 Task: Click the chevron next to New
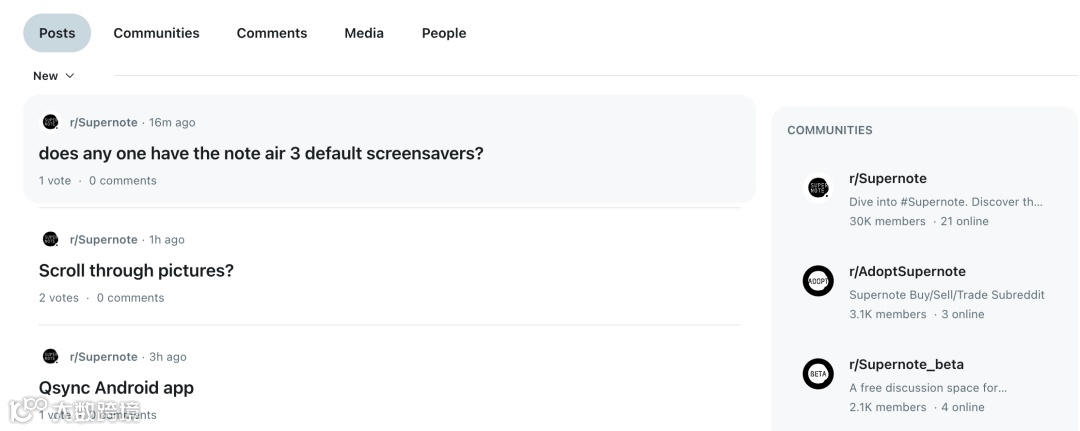point(70,76)
